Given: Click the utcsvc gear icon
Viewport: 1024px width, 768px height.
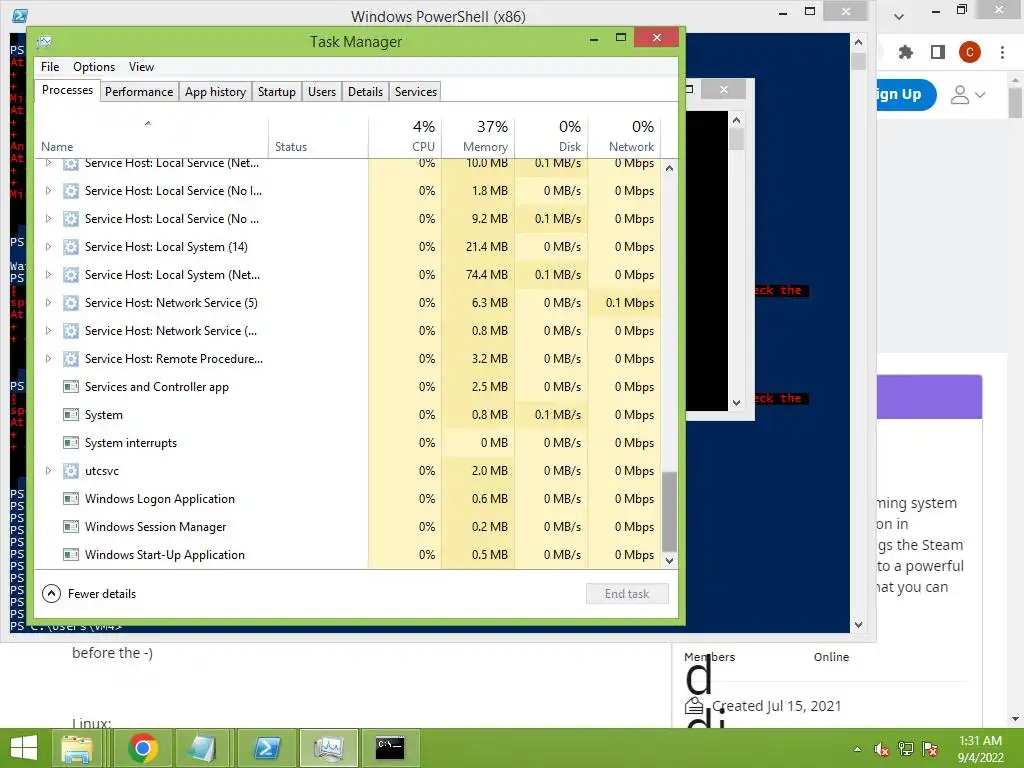Looking at the screenshot, I should tap(71, 471).
